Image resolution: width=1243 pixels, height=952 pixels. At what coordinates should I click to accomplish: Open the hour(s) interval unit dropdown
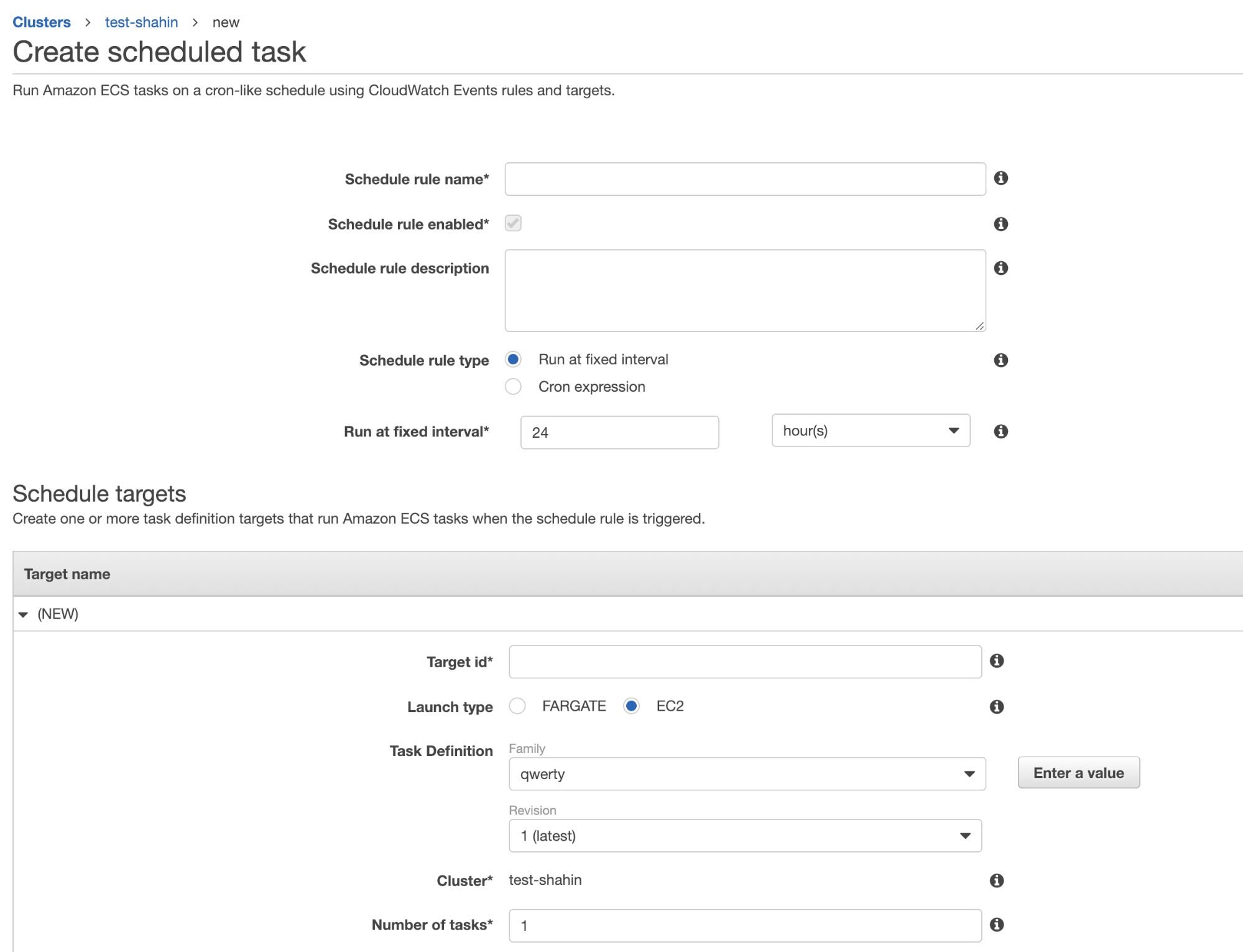(x=870, y=431)
